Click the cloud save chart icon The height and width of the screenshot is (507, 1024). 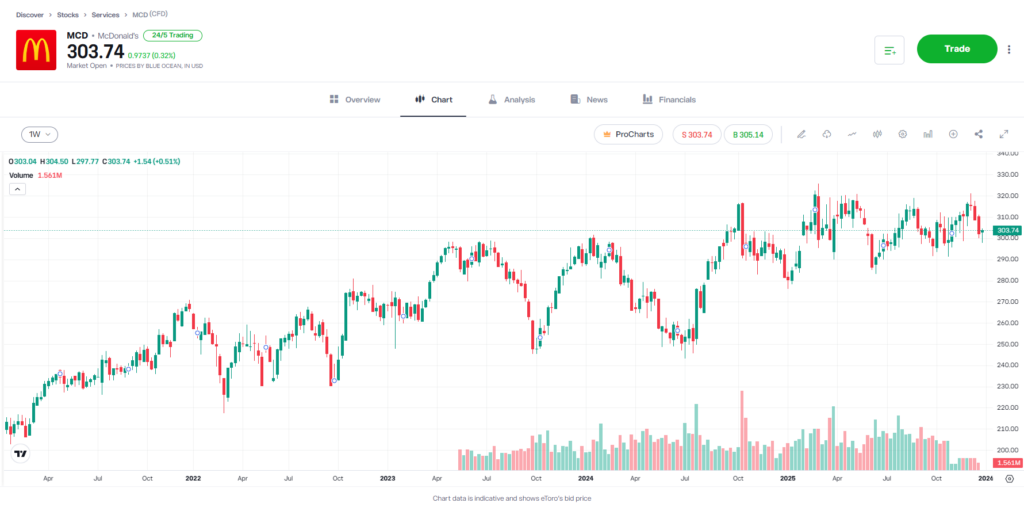point(827,134)
